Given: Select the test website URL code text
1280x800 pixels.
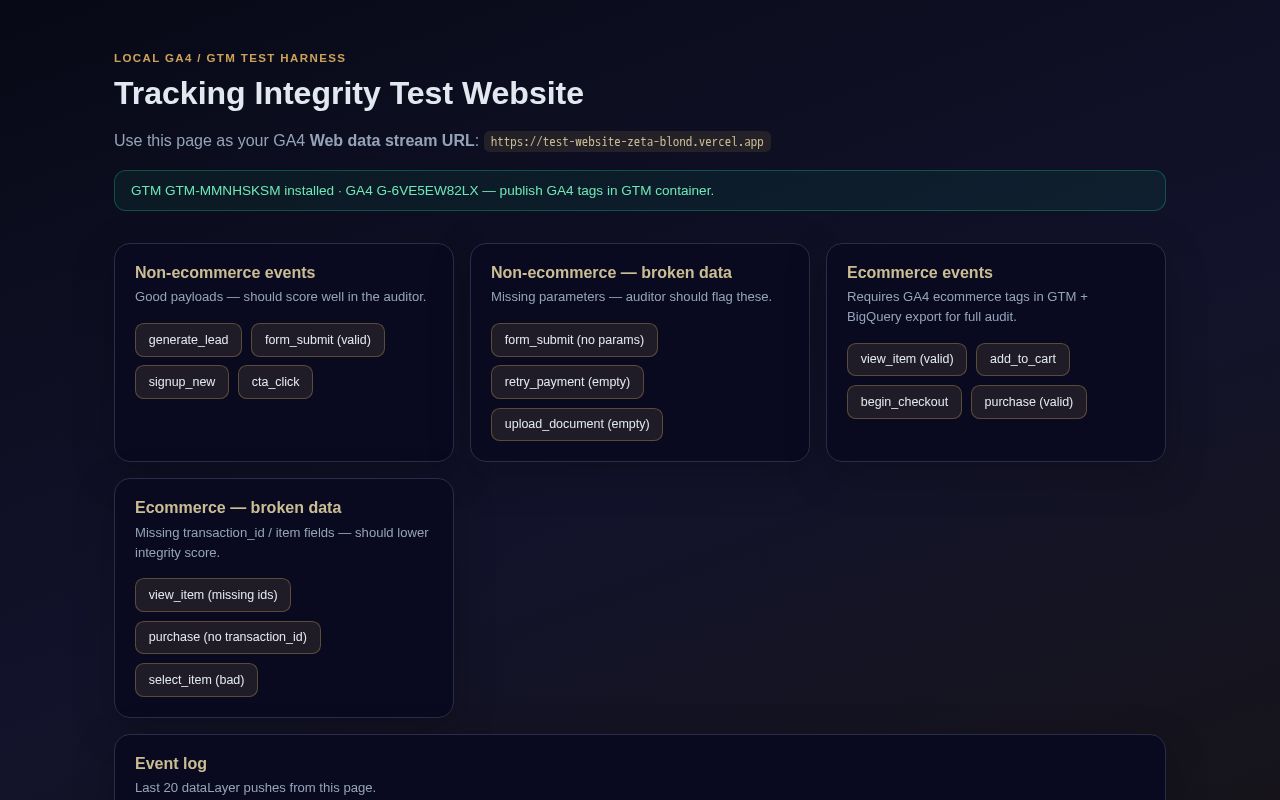Looking at the screenshot, I should [x=627, y=142].
